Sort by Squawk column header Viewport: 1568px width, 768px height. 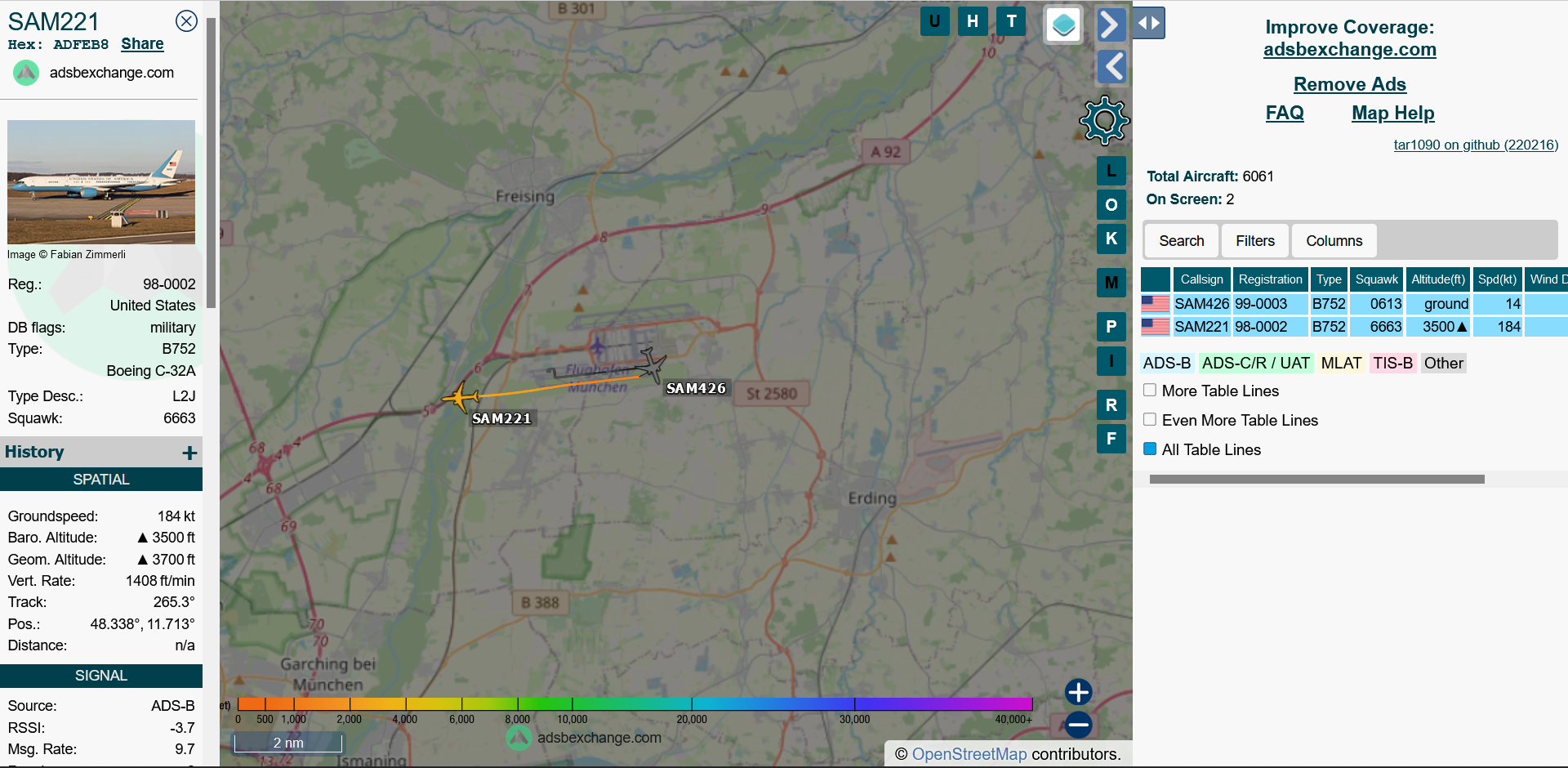pyautogui.click(x=1376, y=279)
